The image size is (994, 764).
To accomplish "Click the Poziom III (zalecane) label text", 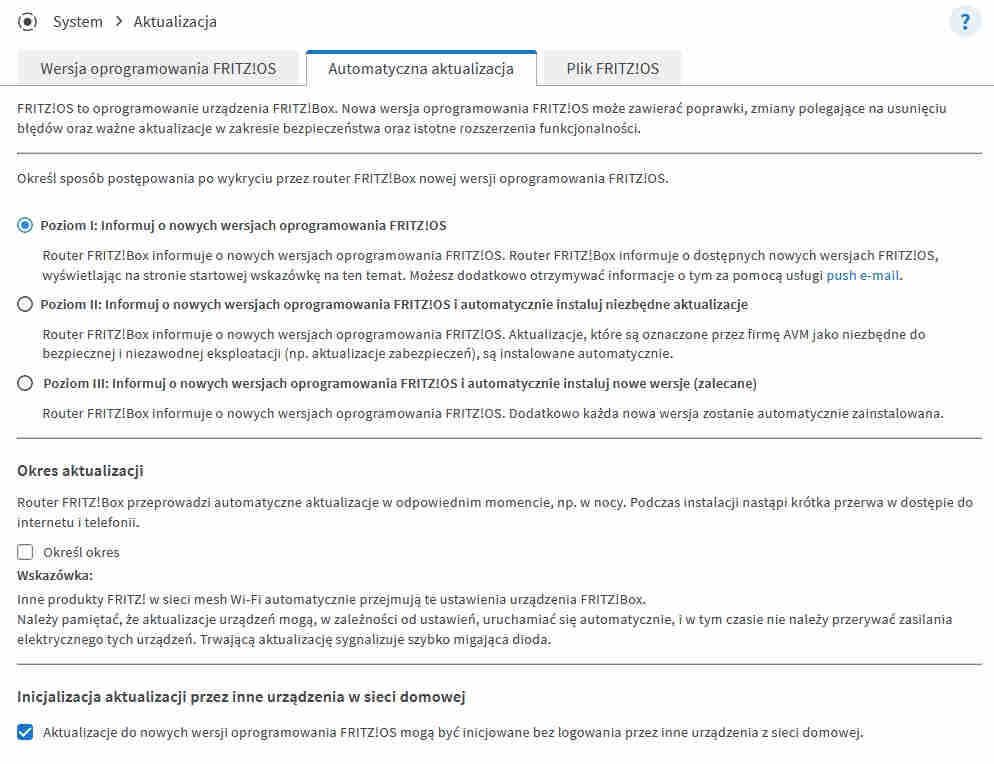I will pyautogui.click(x=400, y=383).
